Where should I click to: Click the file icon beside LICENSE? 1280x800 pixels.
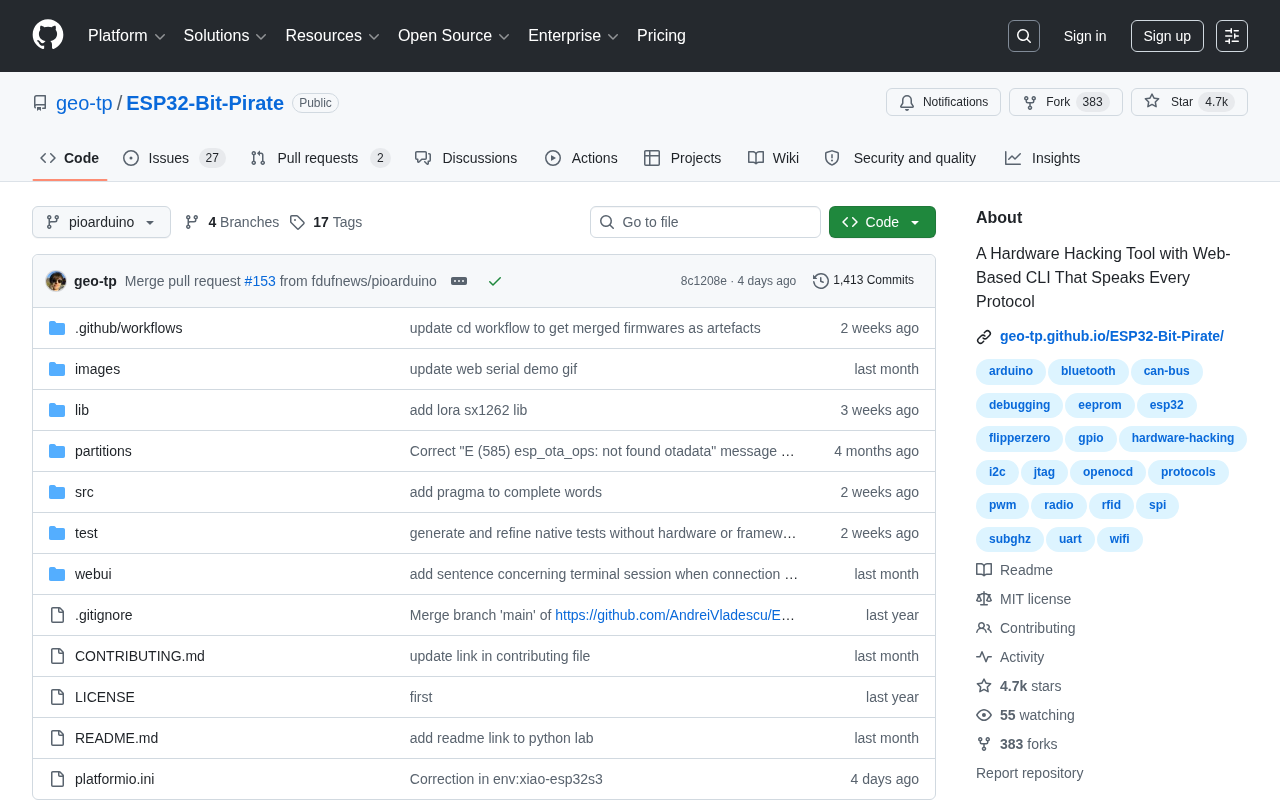57,697
